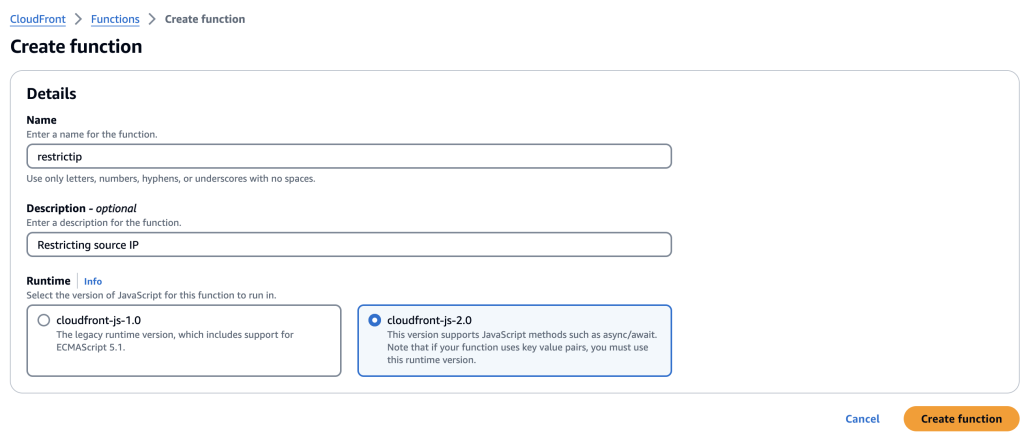
Task: Click the CloudFront breadcrumb link
Action: [x=37, y=19]
